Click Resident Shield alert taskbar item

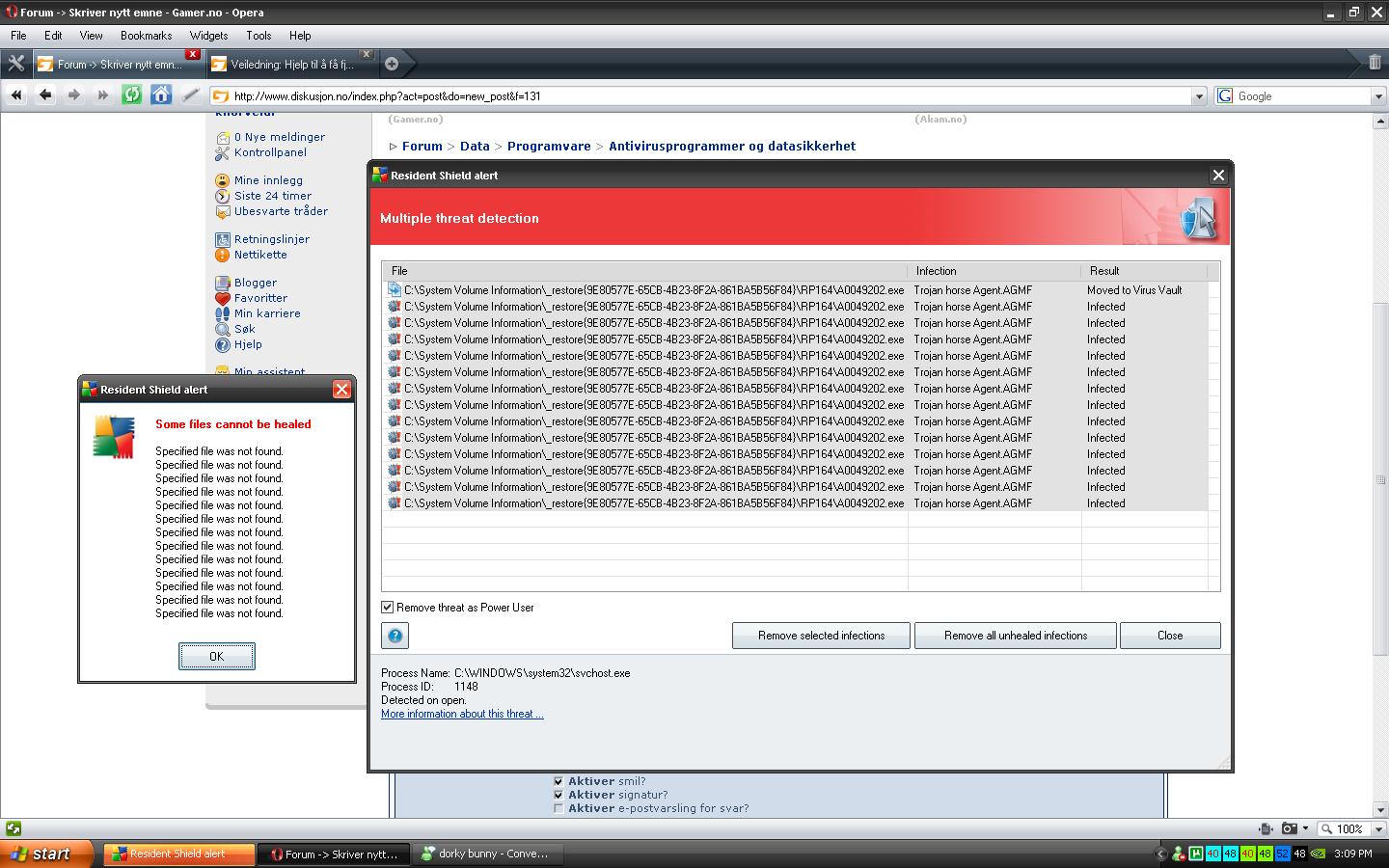(179, 854)
